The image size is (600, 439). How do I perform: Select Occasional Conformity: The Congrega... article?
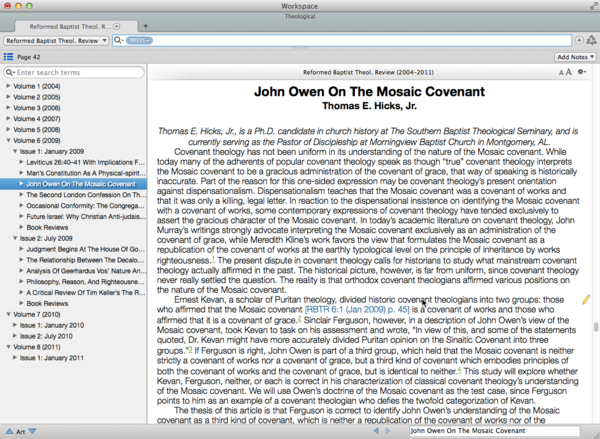pyautogui.click(x=85, y=206)
